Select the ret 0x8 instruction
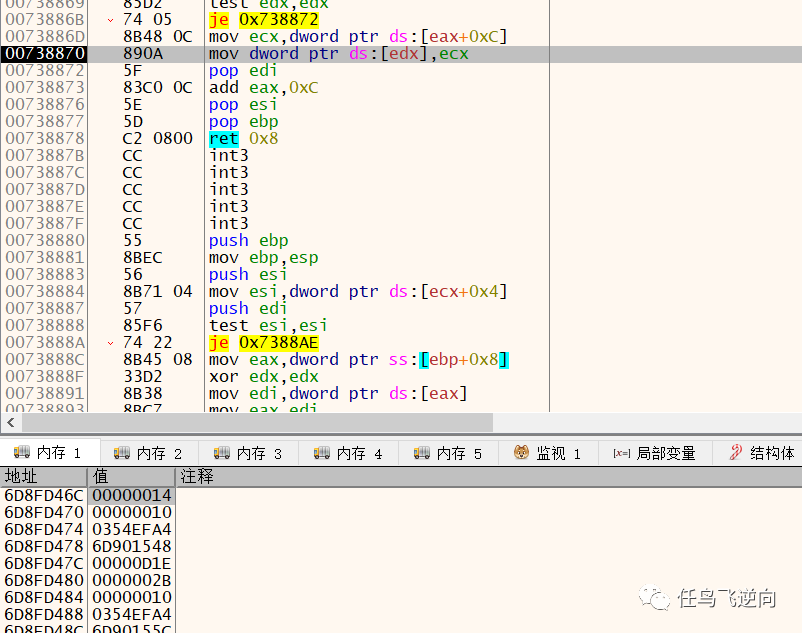Viewport: 802px width, 633px height. (243, 139)
